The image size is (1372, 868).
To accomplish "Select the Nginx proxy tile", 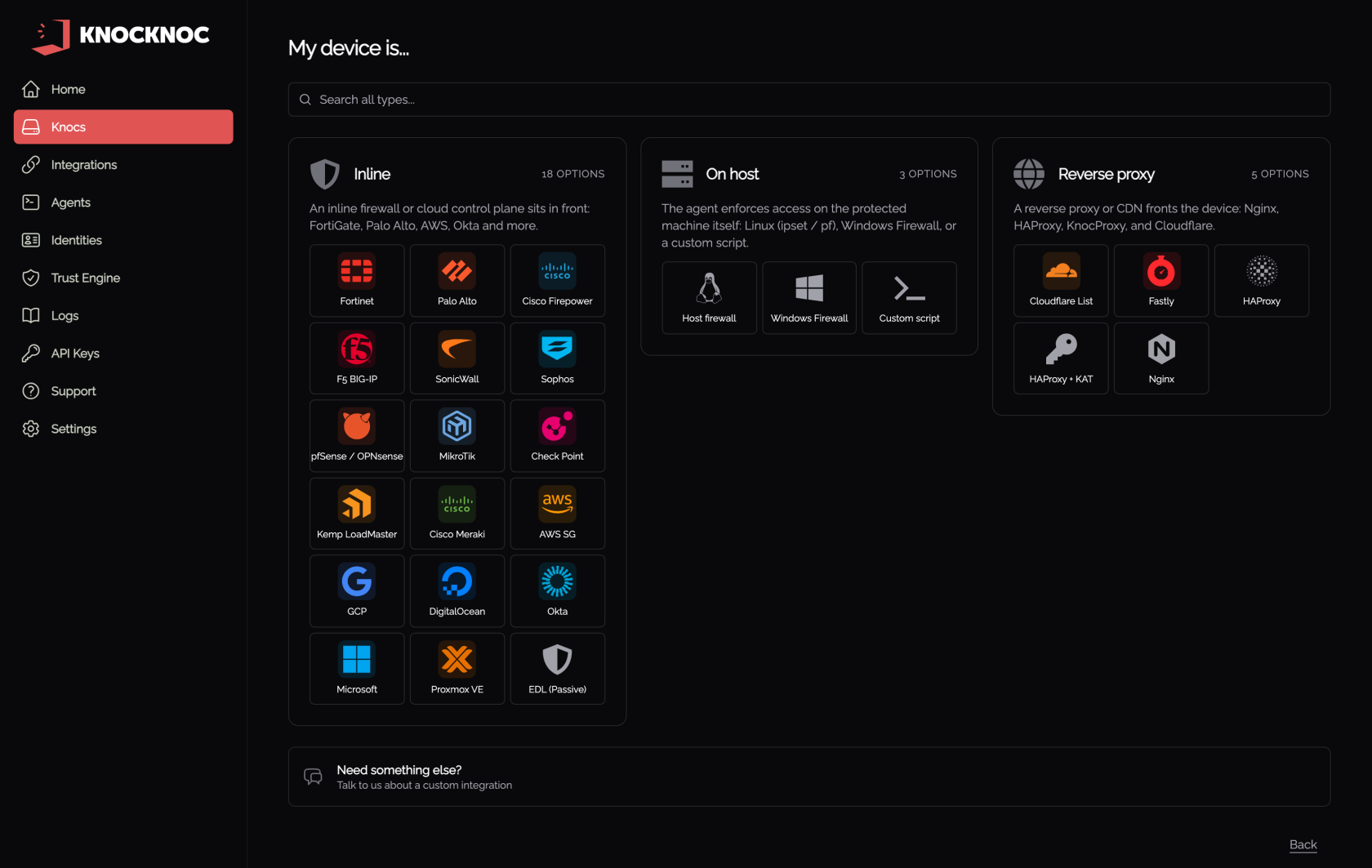I will point(1161,358).
